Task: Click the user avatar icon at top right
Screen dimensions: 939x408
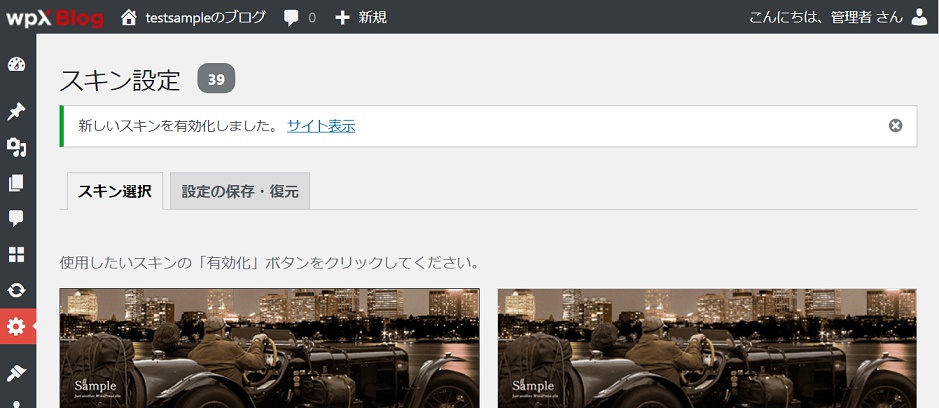Action: [x=919, y=17]
